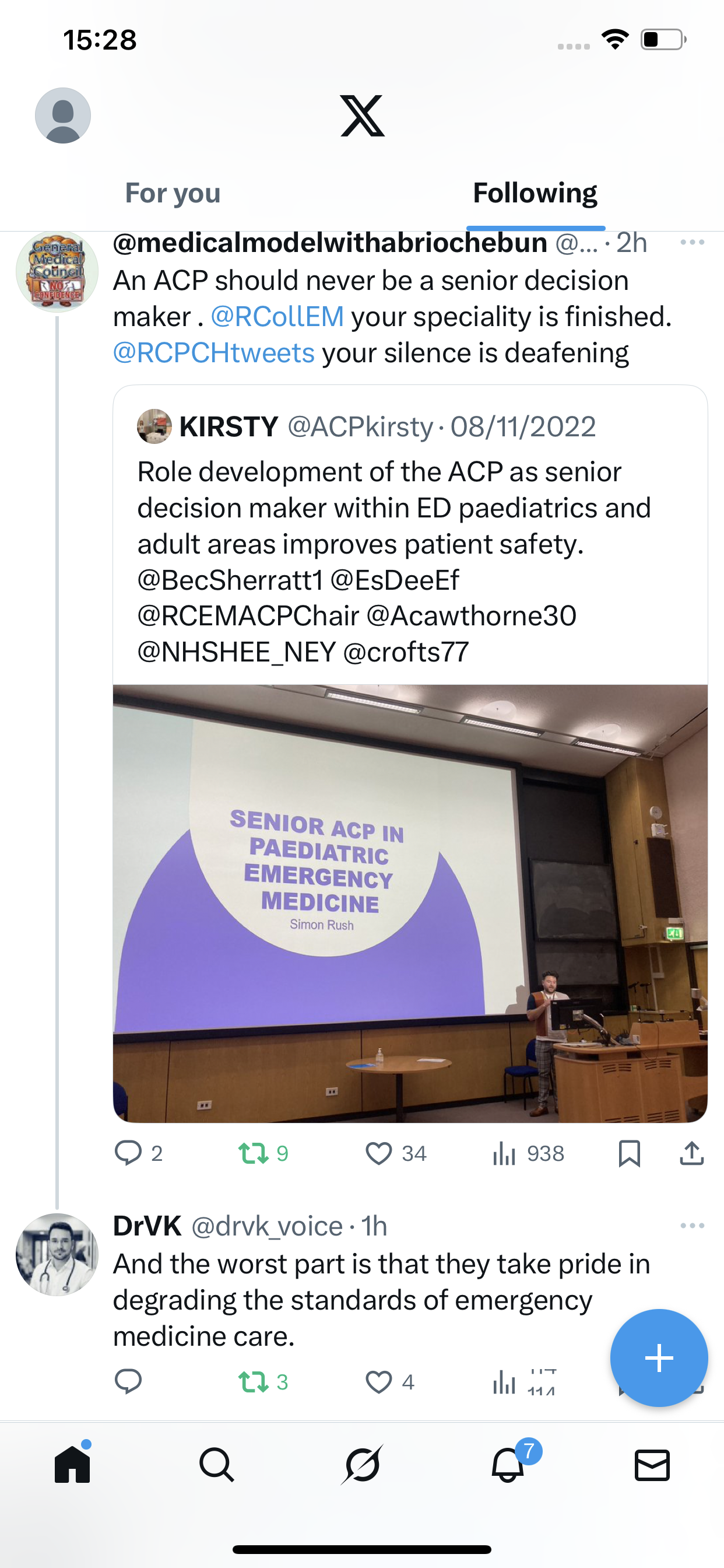The height and width of the screenshot is (1568, 724).
Task: Open the Grok slash icon
Action: tap(362, 1465)
